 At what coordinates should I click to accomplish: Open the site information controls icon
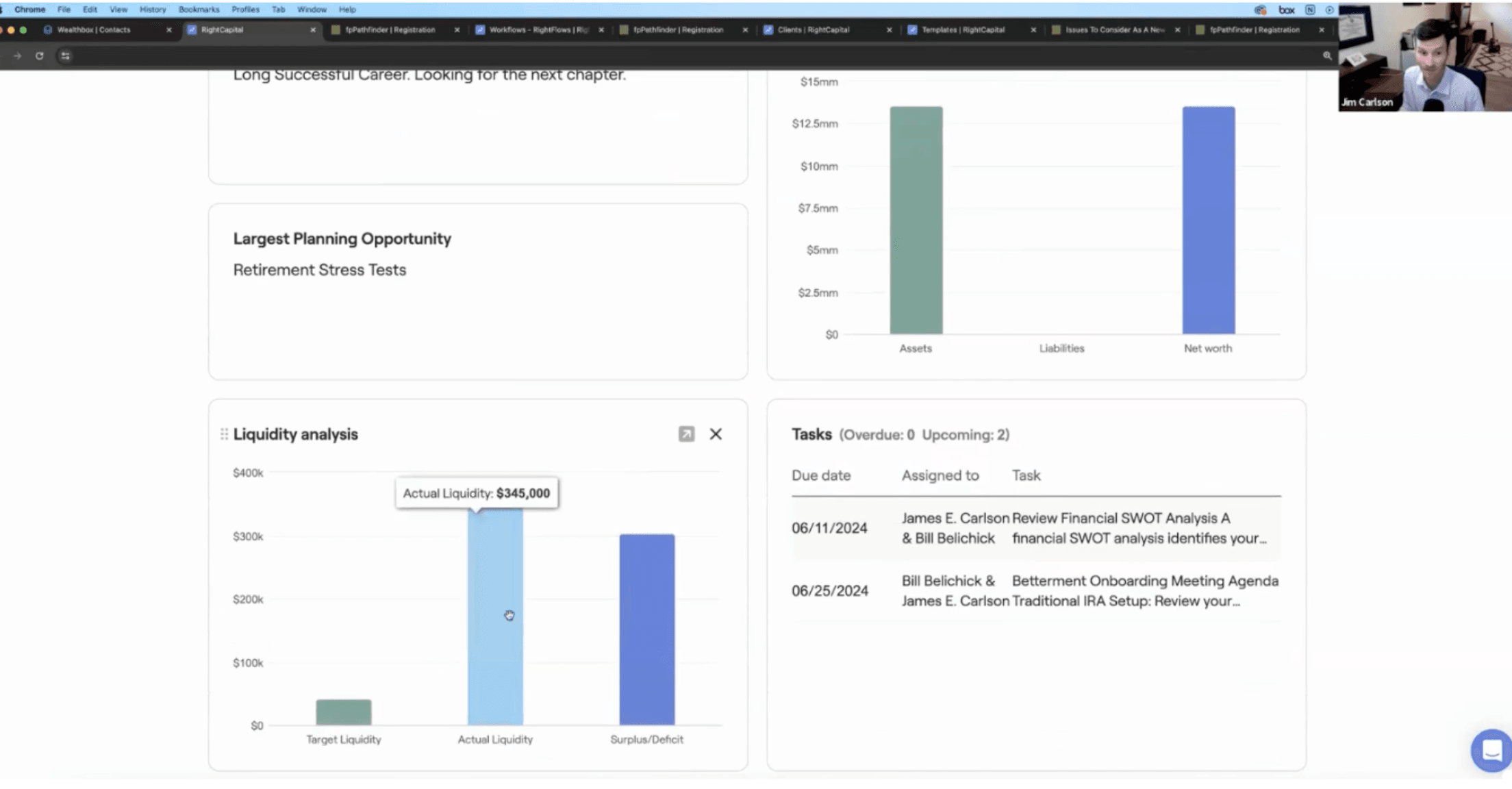tap(65, 56)
